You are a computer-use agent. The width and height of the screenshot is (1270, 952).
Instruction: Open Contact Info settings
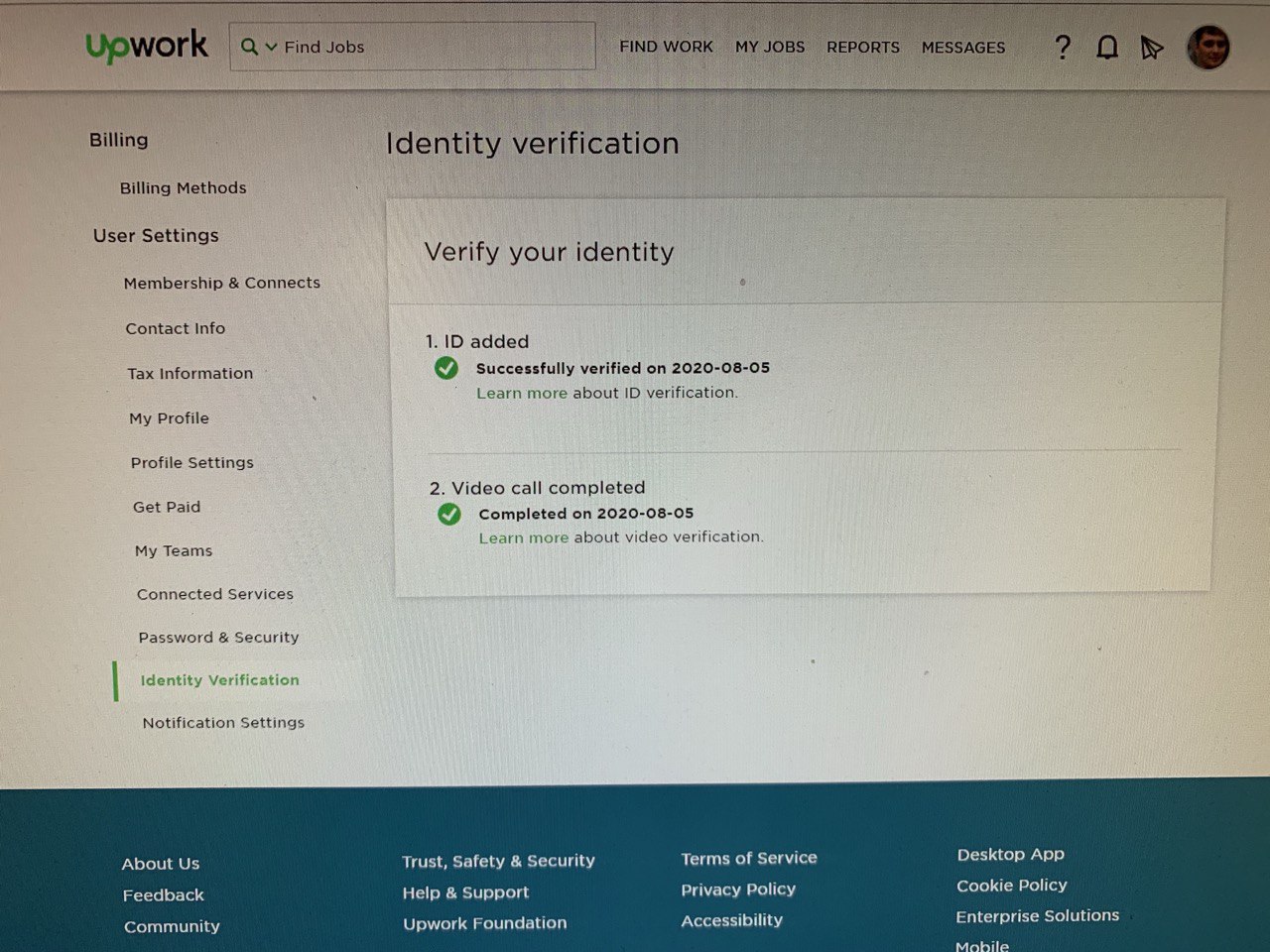176,328
